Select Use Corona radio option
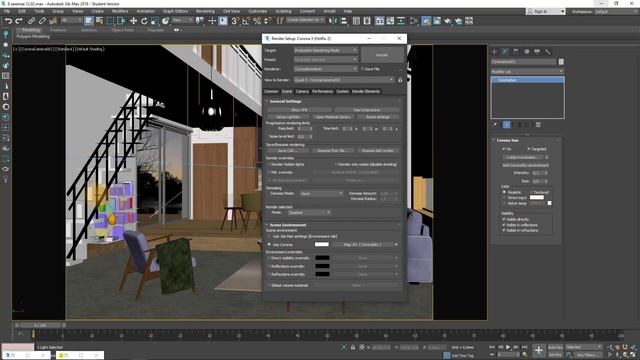Viewport: 640px width, 360px height. 269,244
